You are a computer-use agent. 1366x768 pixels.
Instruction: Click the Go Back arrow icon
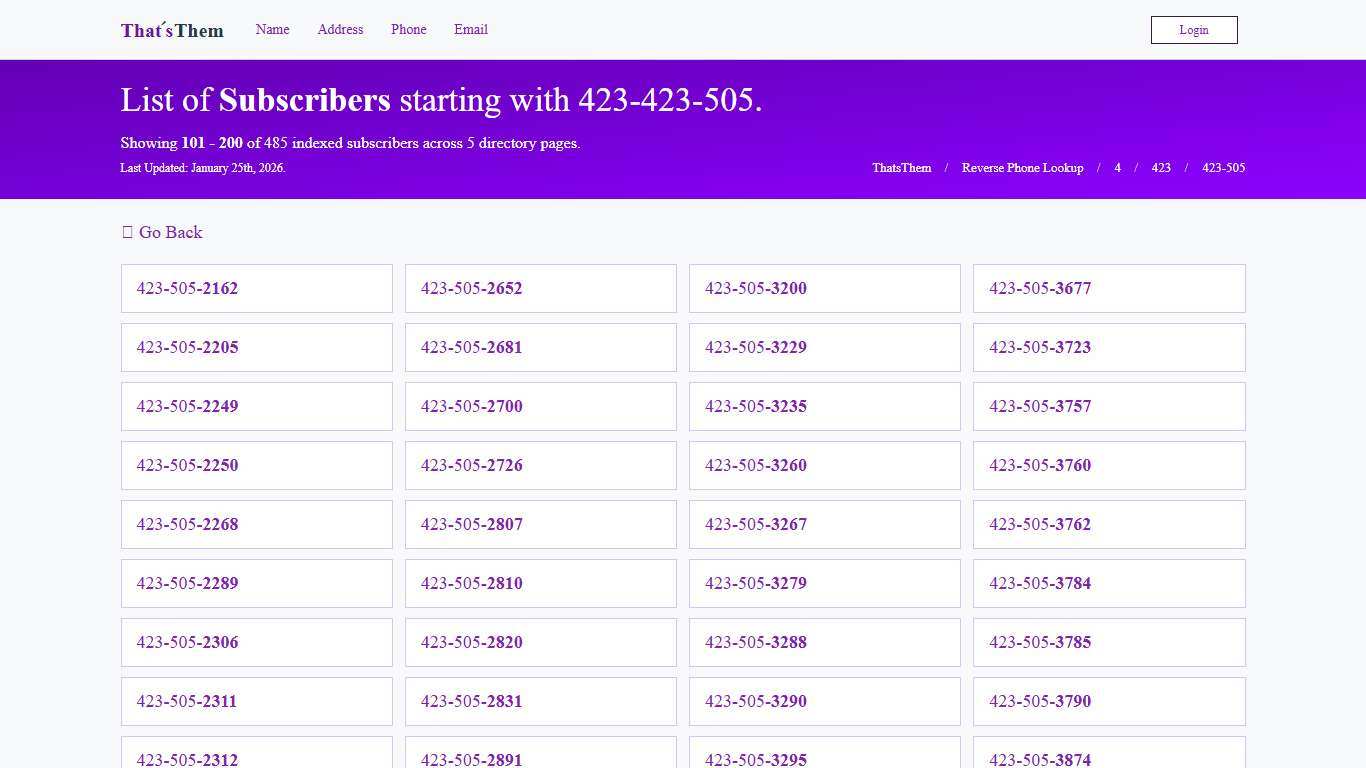pos(127,232)
